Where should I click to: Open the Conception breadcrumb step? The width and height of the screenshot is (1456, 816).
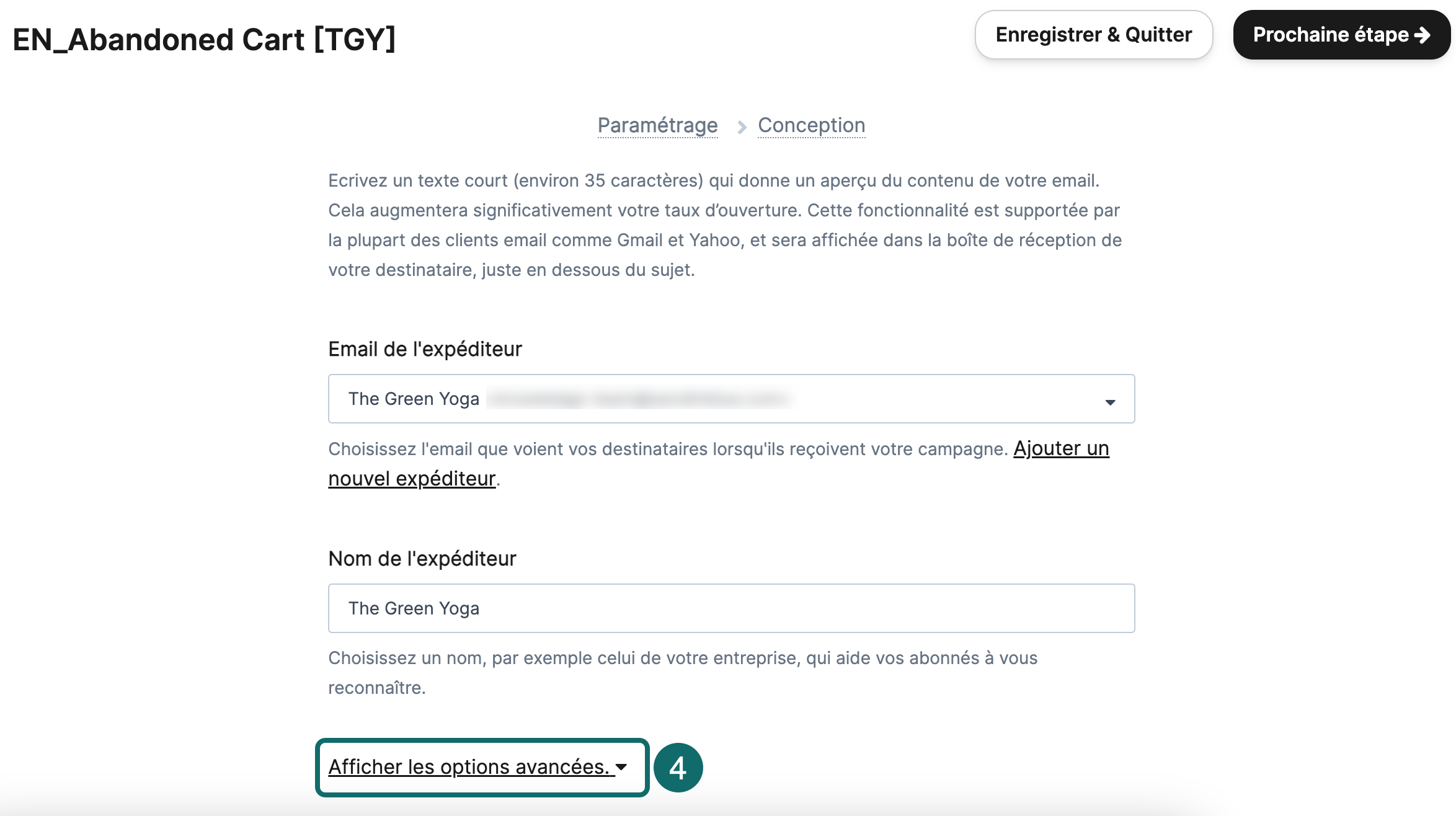point(811,125)
